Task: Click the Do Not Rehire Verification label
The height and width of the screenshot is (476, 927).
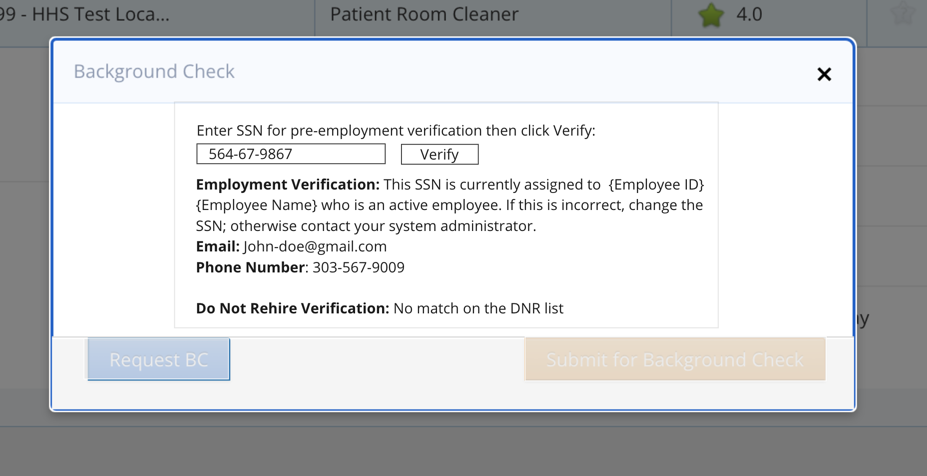Action: (292, 308)
